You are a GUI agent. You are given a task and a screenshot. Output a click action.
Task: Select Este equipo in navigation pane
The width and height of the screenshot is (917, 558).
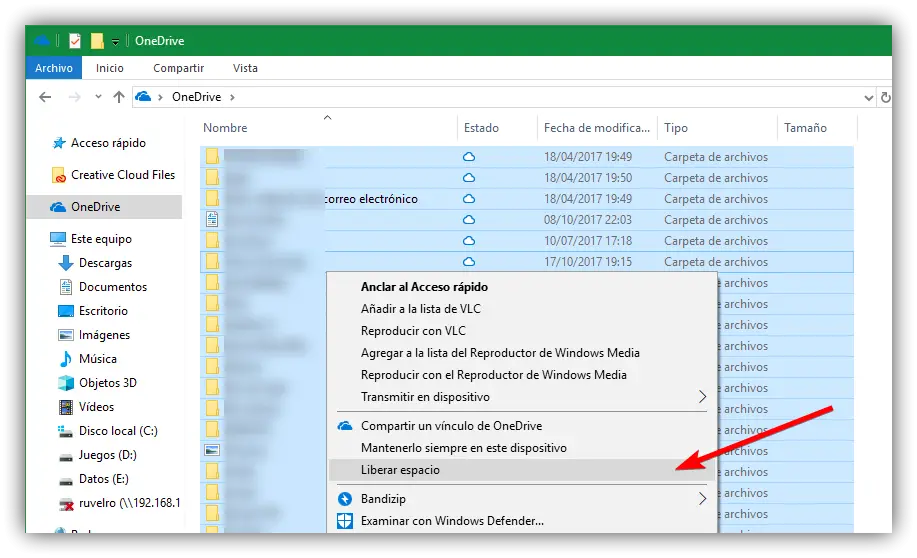tap(101, 239)
